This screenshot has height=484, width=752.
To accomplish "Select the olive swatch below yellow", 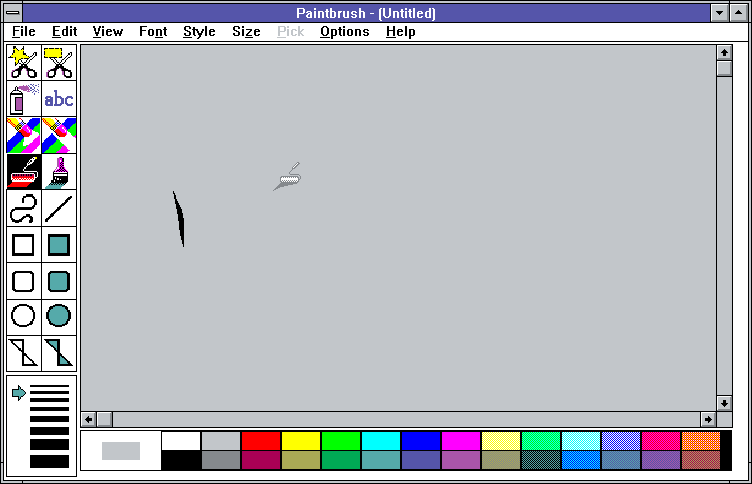I will click(301, 460).
